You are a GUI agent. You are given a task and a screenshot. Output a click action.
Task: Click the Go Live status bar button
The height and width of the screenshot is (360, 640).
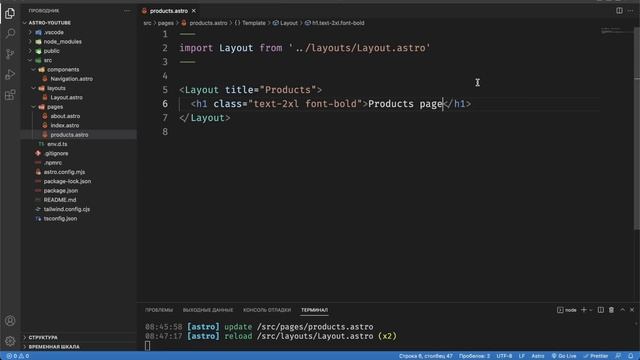(x=564, y=356)
